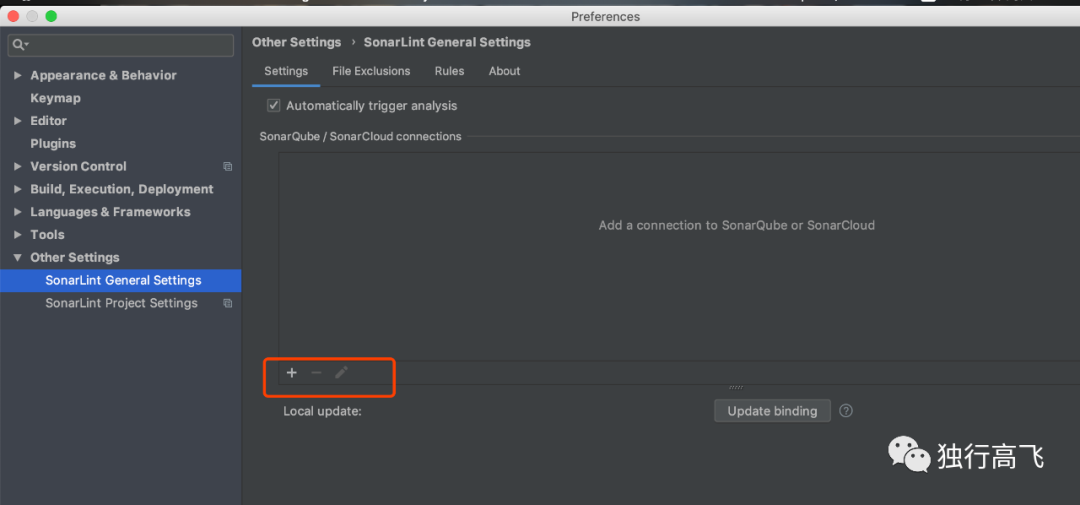This screenshot has width=1080, height=505.
Task: Select Keymap in the settings tree
Action: point(55,99)
